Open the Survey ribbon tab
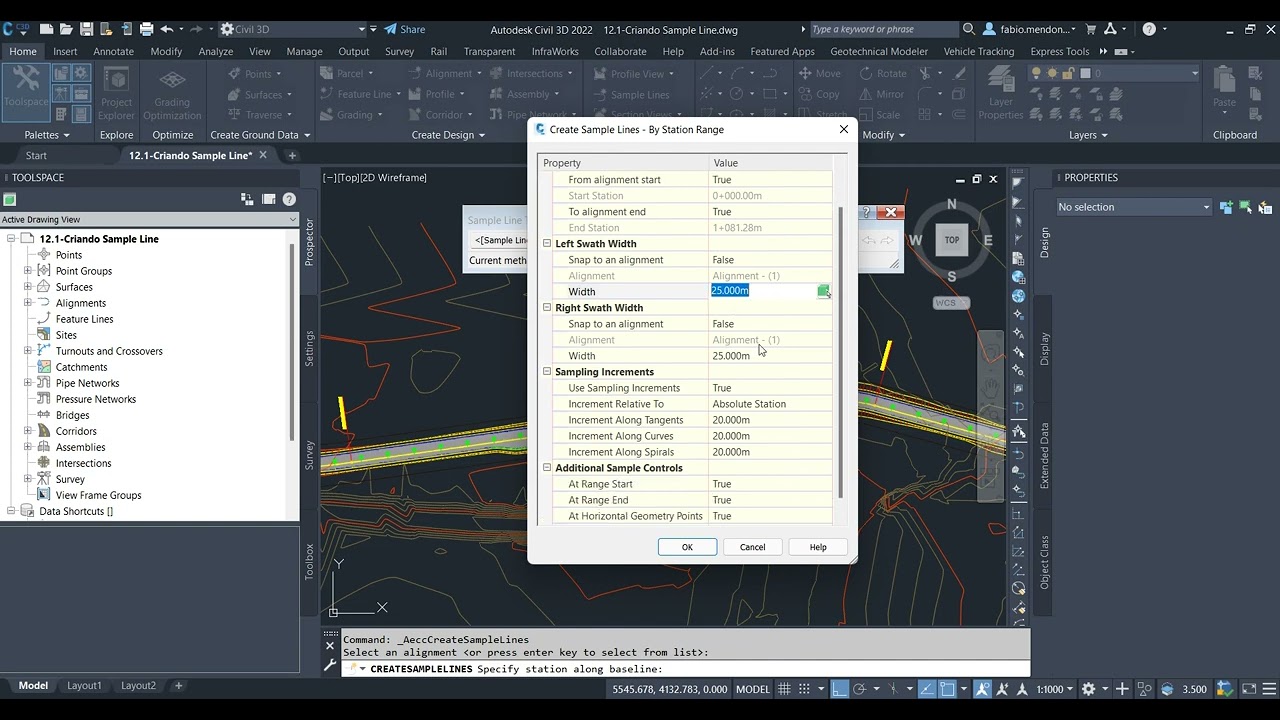Screen dimensions: 1280x720 point(399,51)
